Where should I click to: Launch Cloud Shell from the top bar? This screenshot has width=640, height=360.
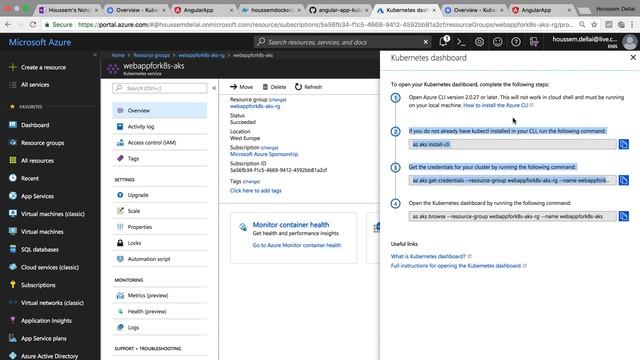tap(461, 42)
